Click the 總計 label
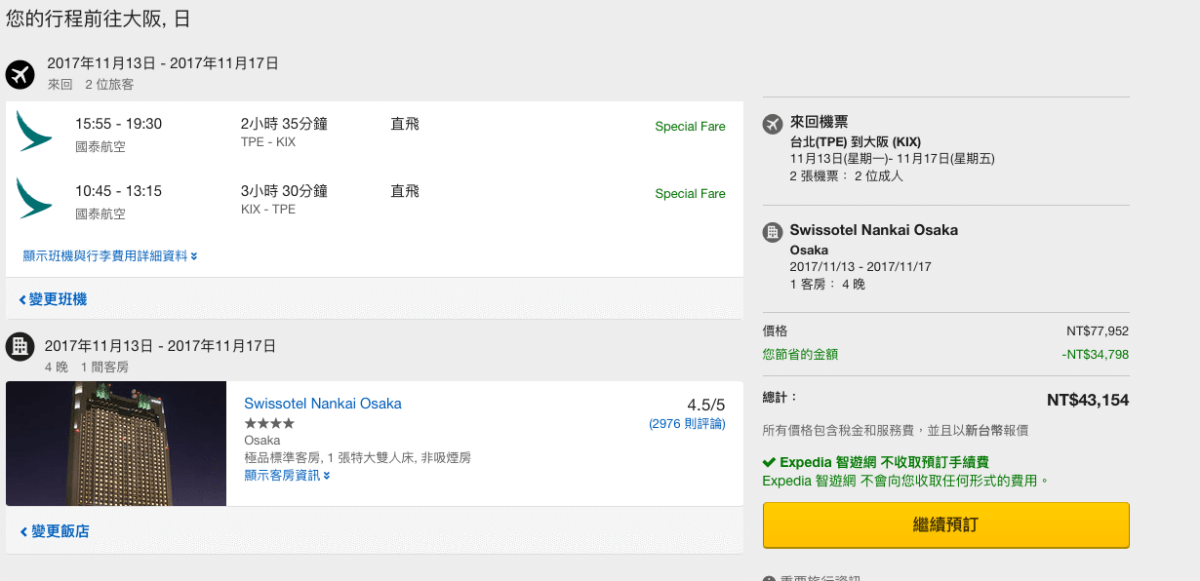This screenshot has width=1200, height=581. click(780, 398)
